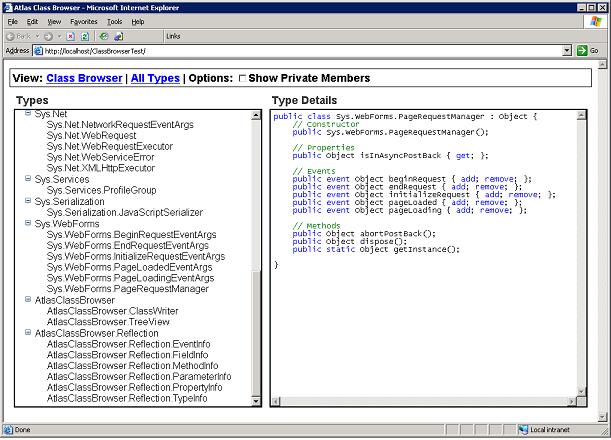This screenshot has width=611, height=440.
Task: Collapse the Sys.Services tree node
Action: [x=28, y=178]
